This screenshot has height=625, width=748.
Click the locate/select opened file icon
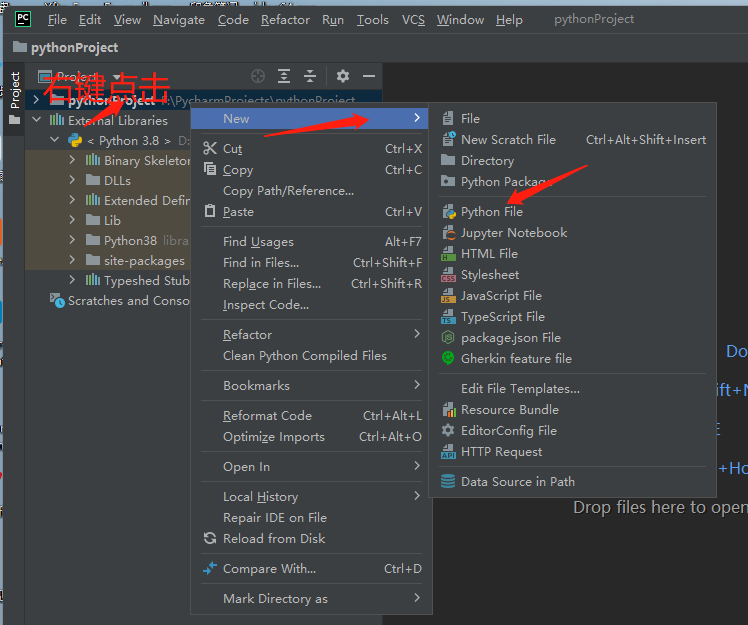(x=258, y=76)
